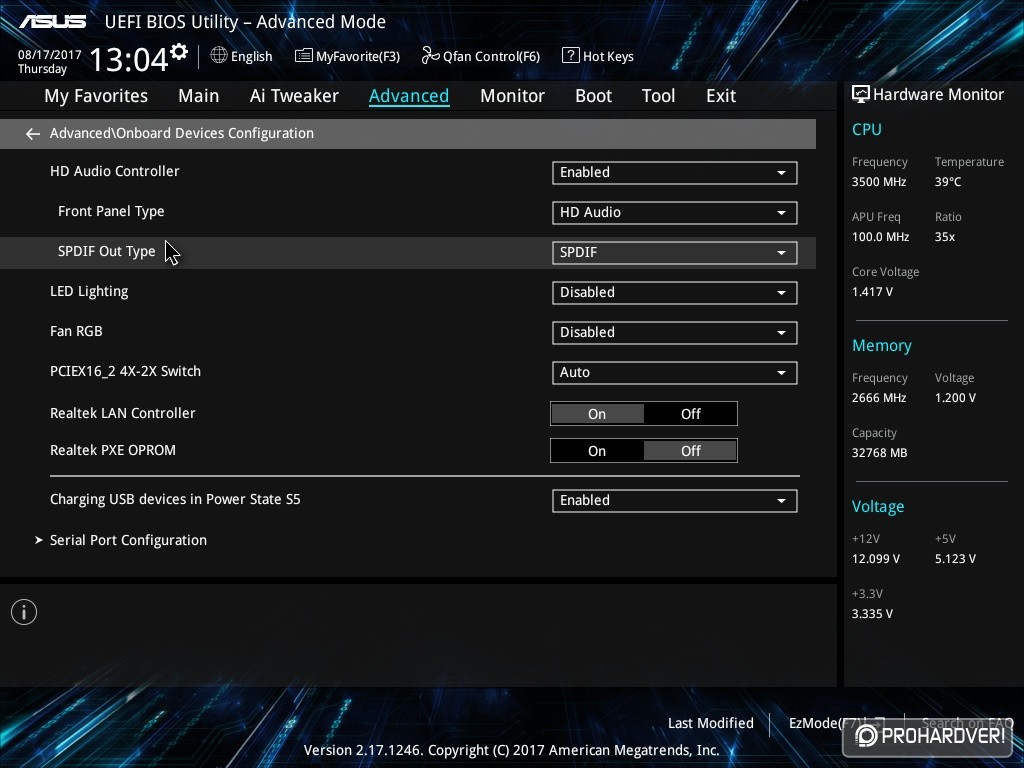Select LED Lighting label
This screenshot has height=768, width=1024.
(89, 291)
